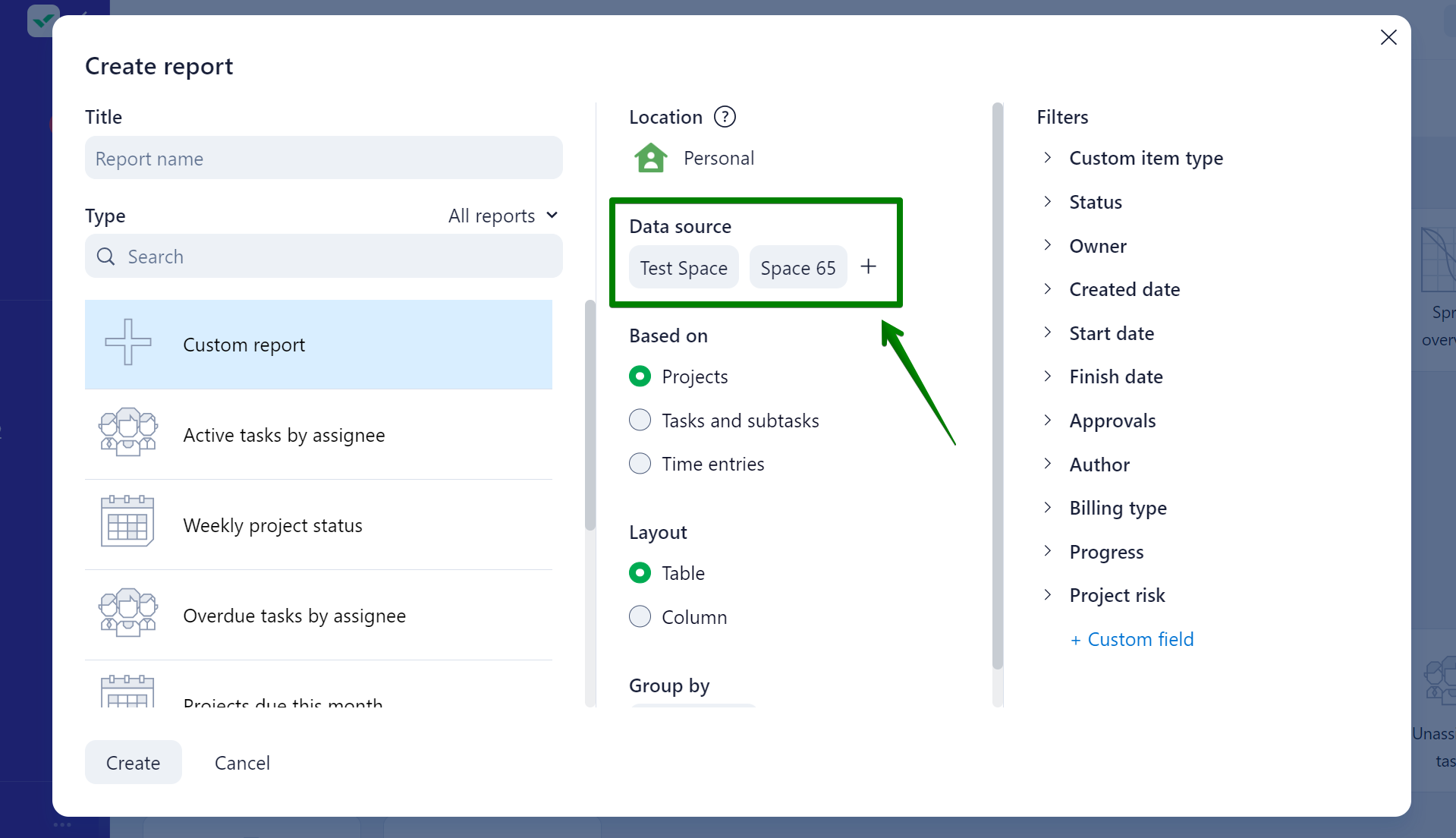This screenshot has height=838, width=1456.
Task: Choose the Column layout option
Action: tap(640, 616)
